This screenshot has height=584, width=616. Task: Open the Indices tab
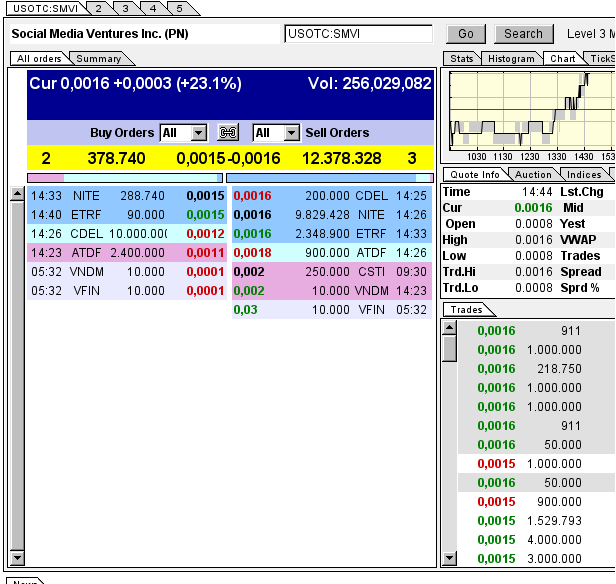[584, 174]
